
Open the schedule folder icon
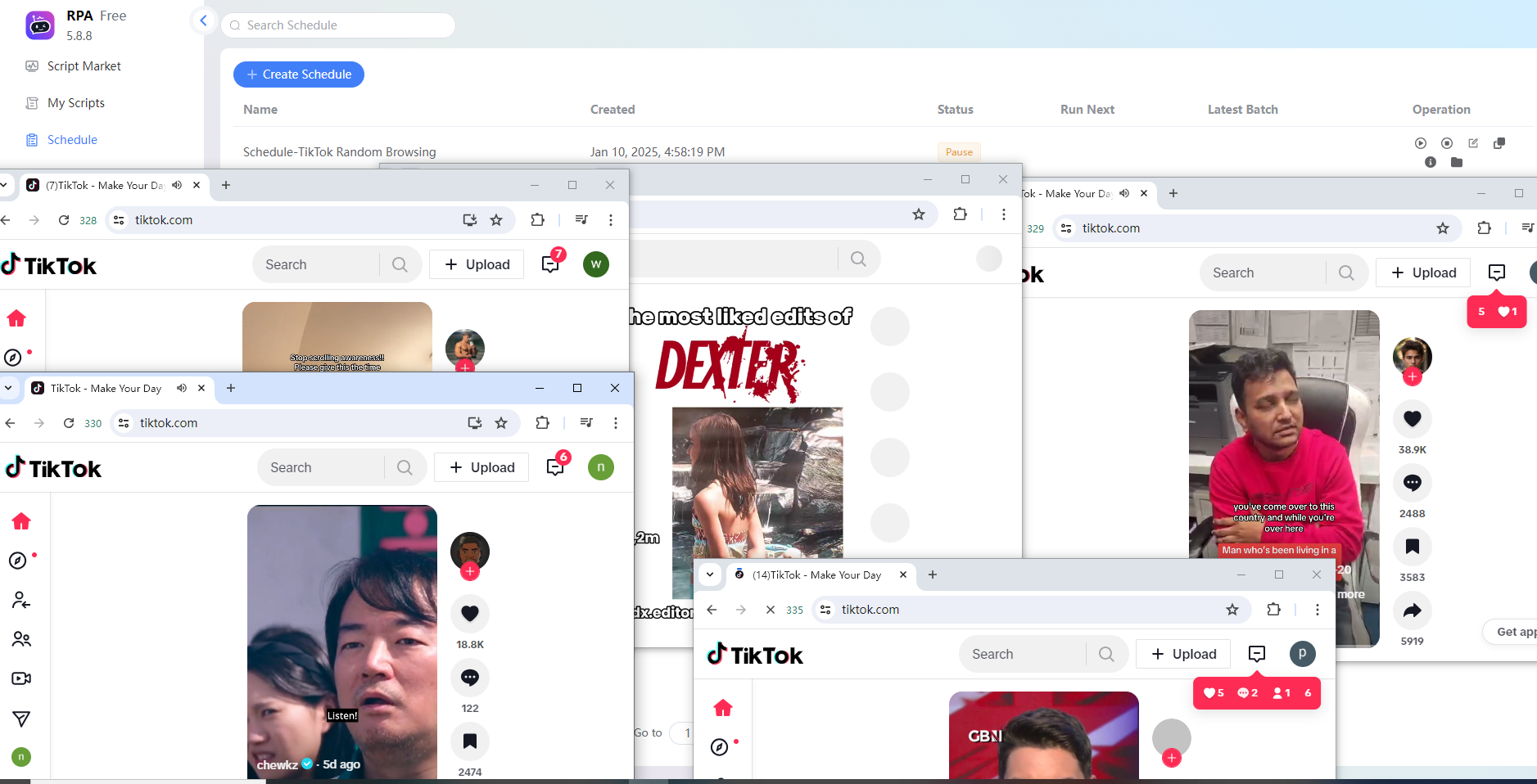tap(1457, 162)
